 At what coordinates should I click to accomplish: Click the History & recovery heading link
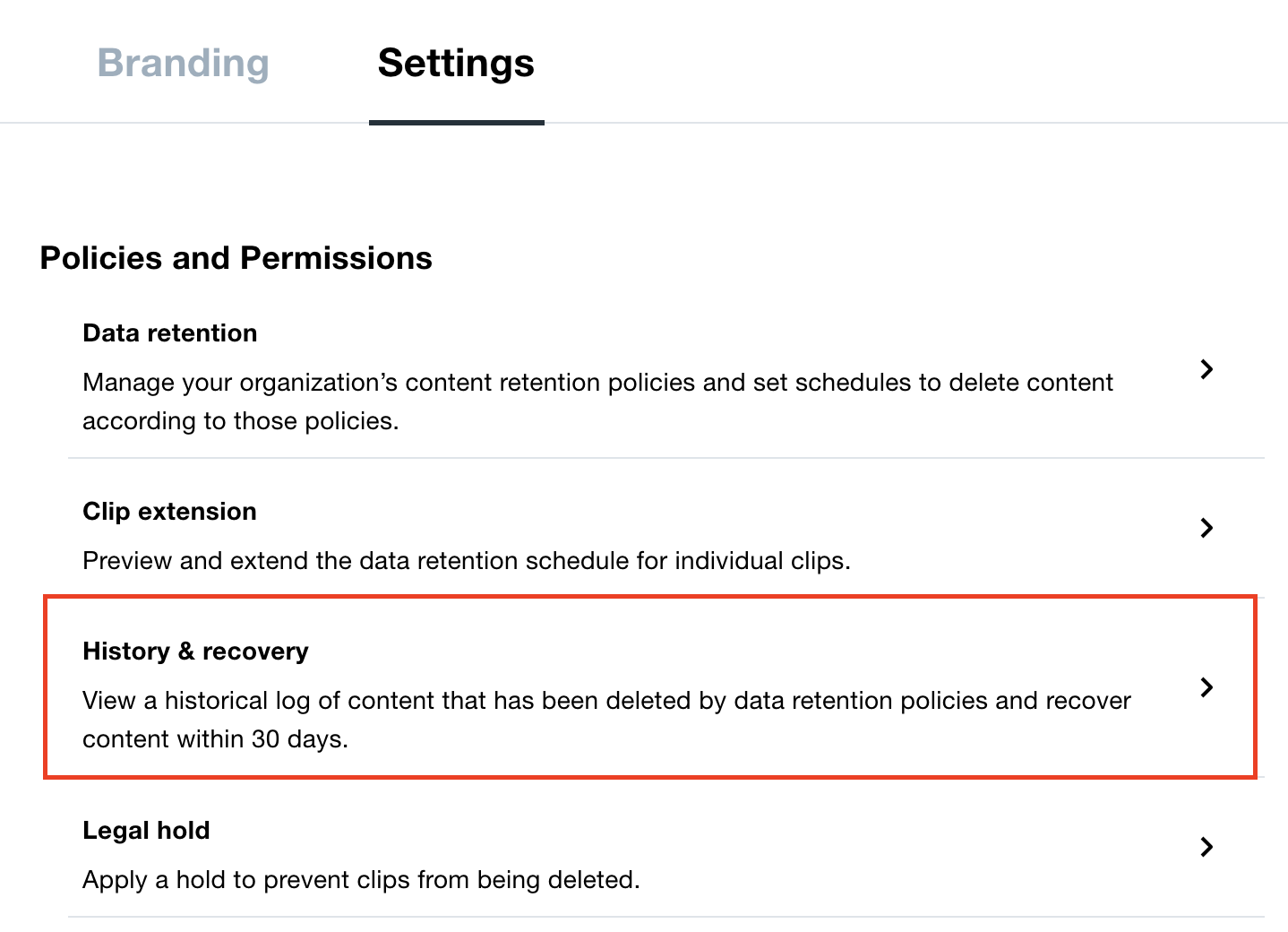(x=195, y=652)
